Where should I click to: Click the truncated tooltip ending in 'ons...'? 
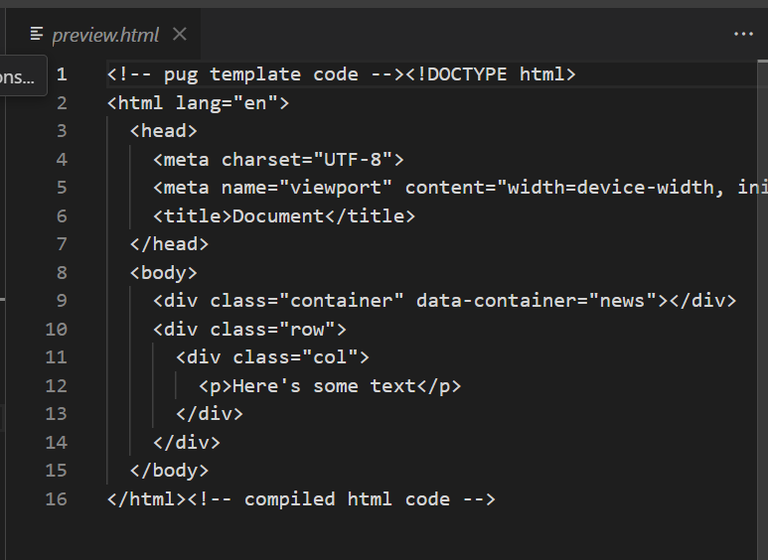click(x=22, y=76)
